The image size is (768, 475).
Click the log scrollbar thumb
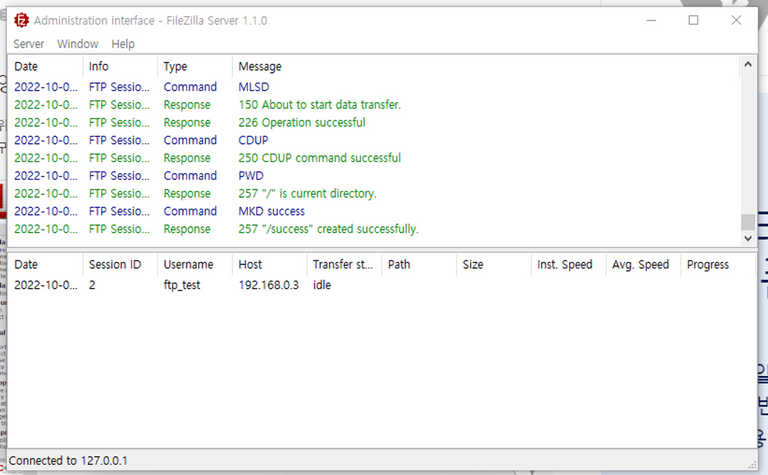pyautogui.click(x=747, y=222)
